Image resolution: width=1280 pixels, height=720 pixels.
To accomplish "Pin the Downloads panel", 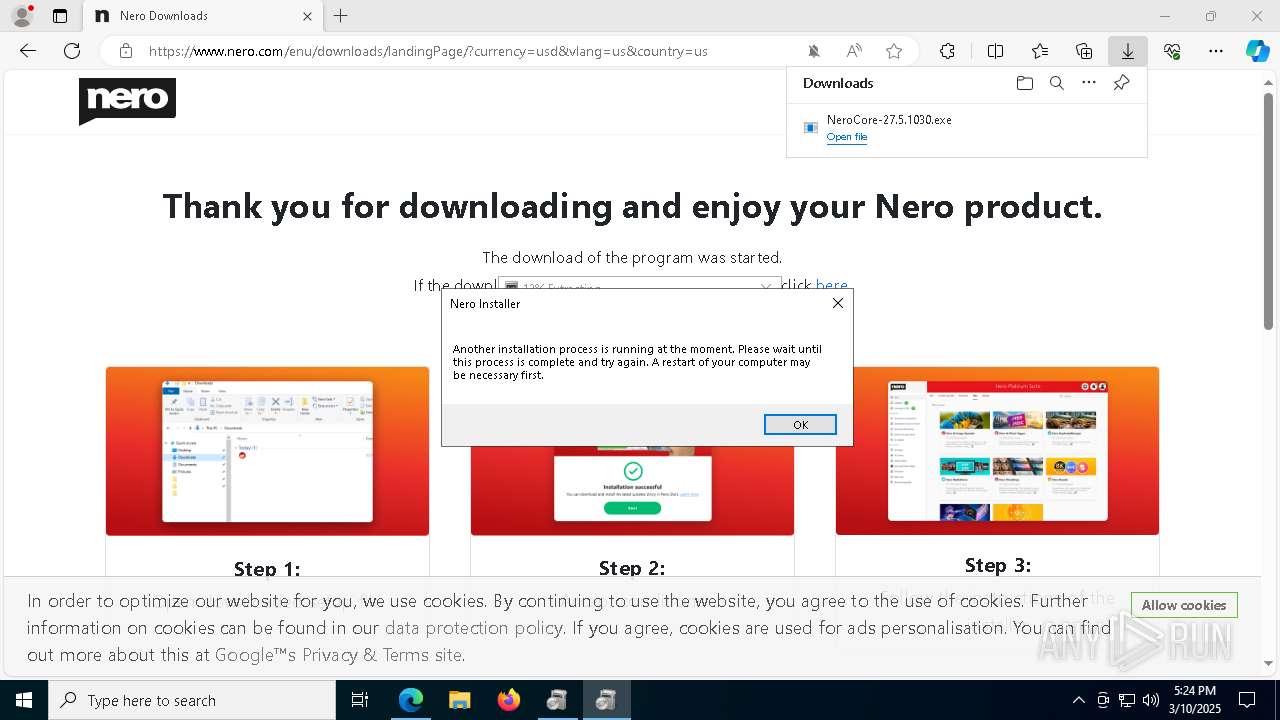I will pos(1121,83).
